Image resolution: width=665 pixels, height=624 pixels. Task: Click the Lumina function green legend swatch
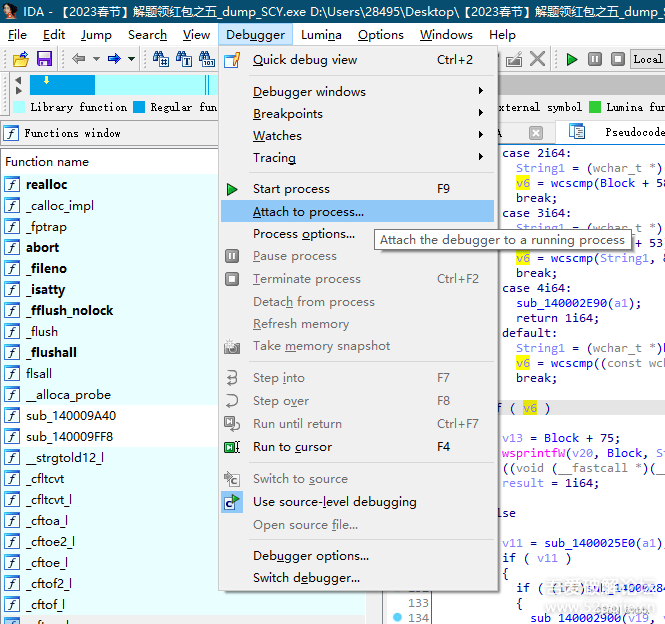pos(595,107)
